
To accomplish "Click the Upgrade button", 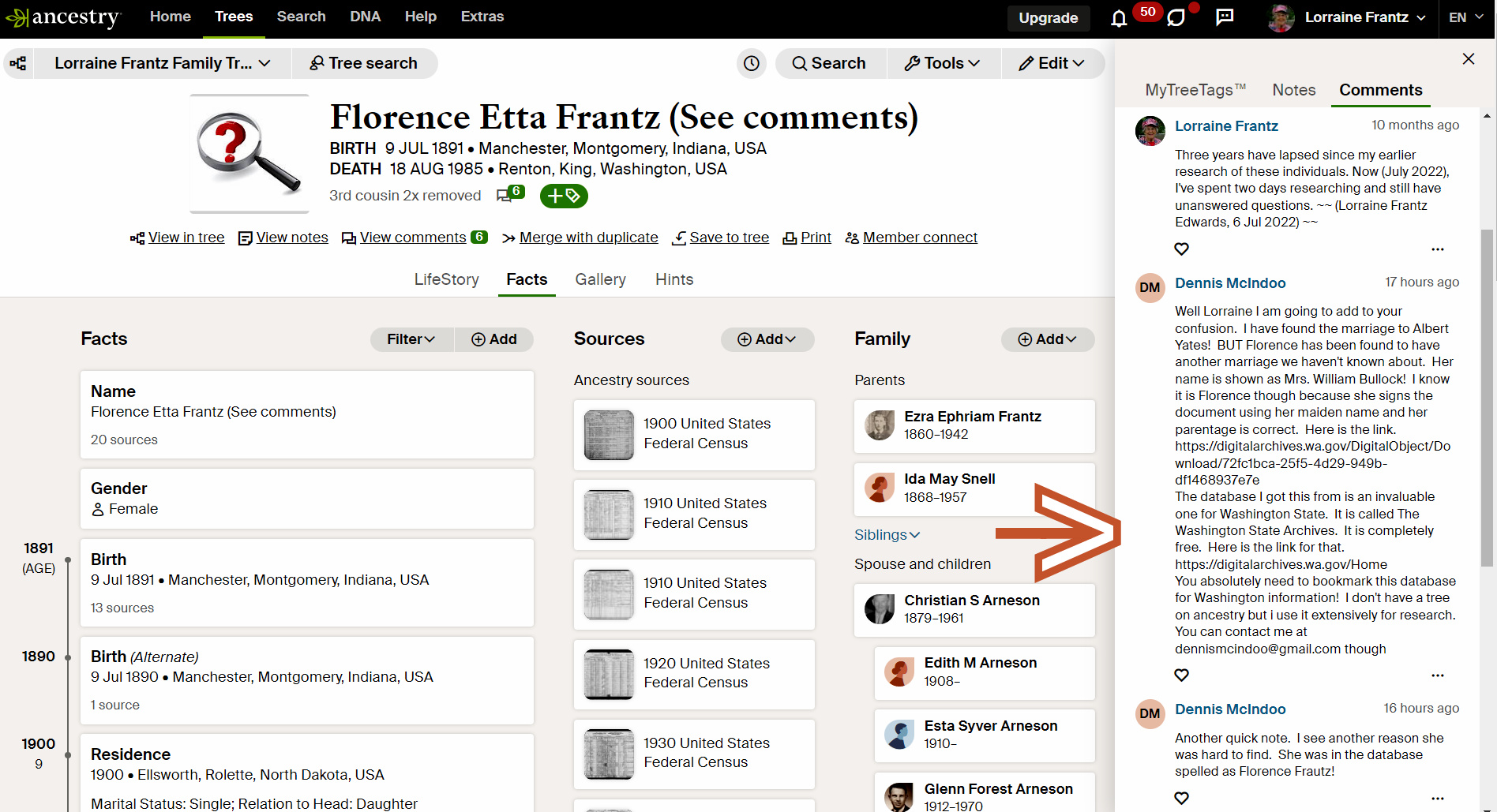I will [x=1048, y=18].
